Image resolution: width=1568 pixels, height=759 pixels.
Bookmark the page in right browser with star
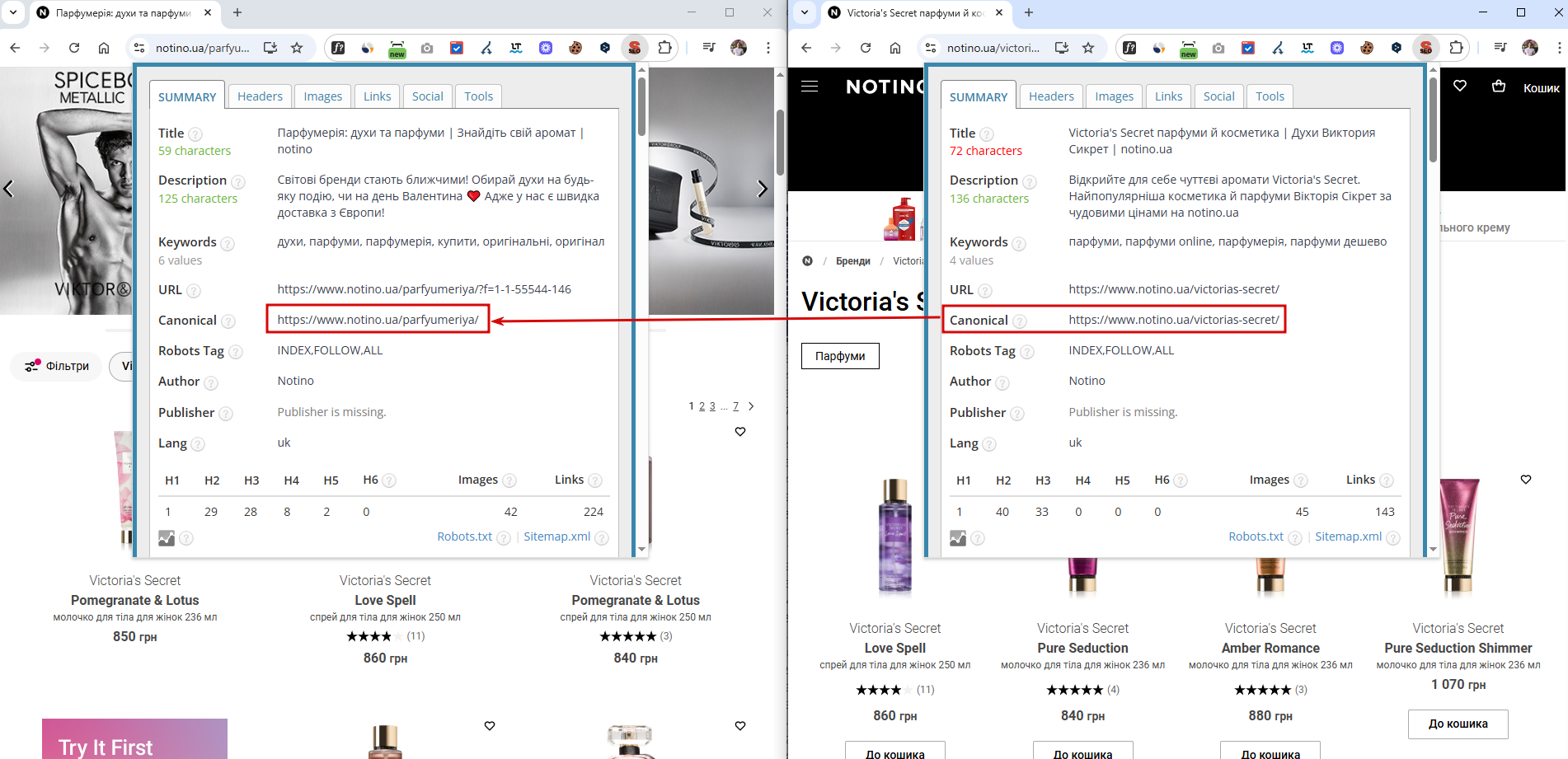[x=1088, y=48]
